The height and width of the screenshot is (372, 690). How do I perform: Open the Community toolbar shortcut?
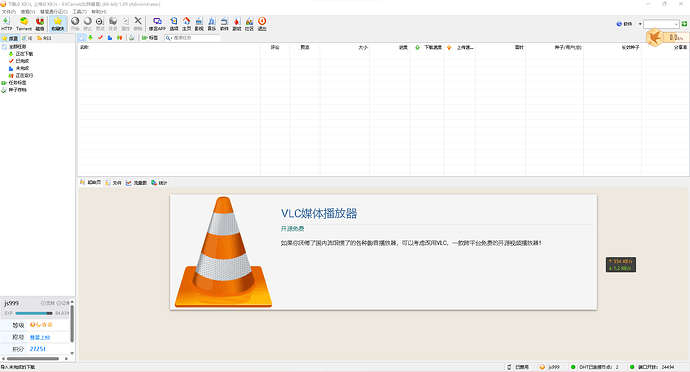250,24
